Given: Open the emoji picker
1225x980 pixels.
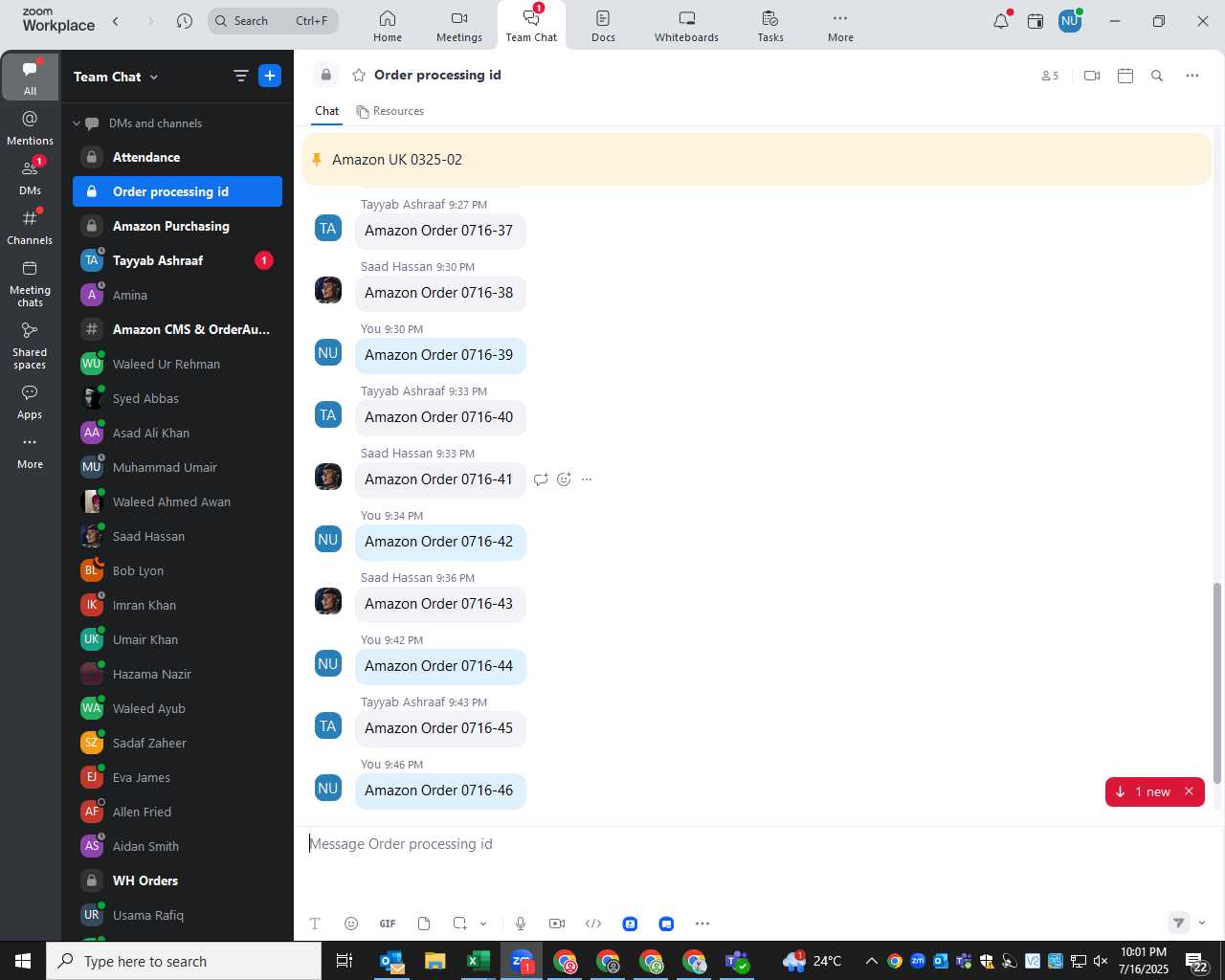Looking at the screenshot, I should point(351,924).
